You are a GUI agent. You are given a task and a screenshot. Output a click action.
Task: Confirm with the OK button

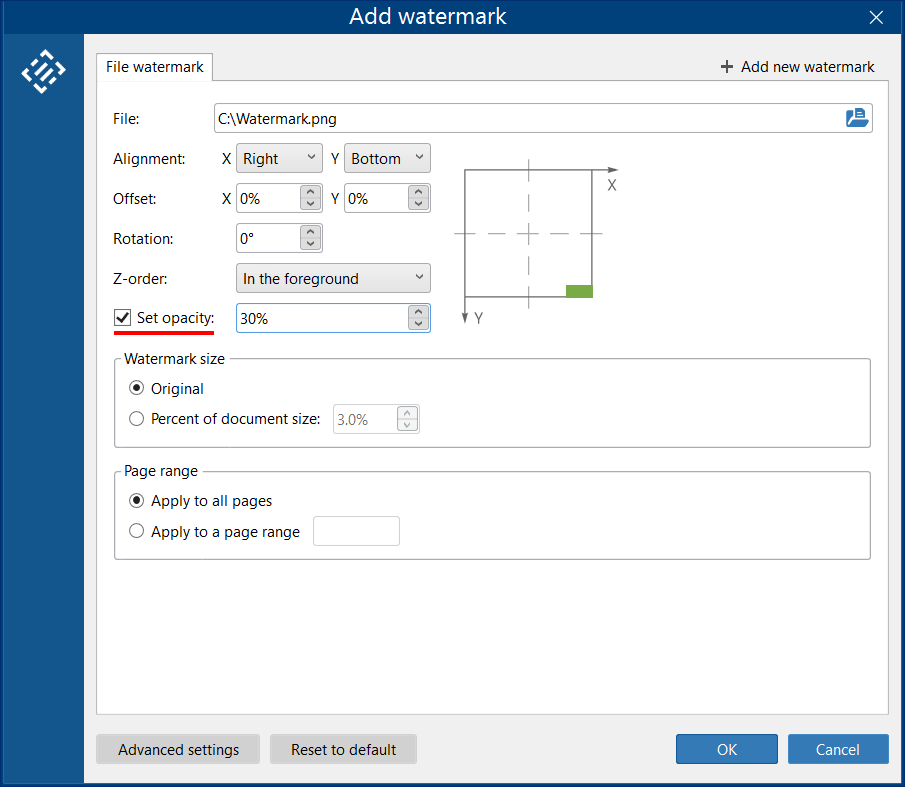[x=727, y=749]
